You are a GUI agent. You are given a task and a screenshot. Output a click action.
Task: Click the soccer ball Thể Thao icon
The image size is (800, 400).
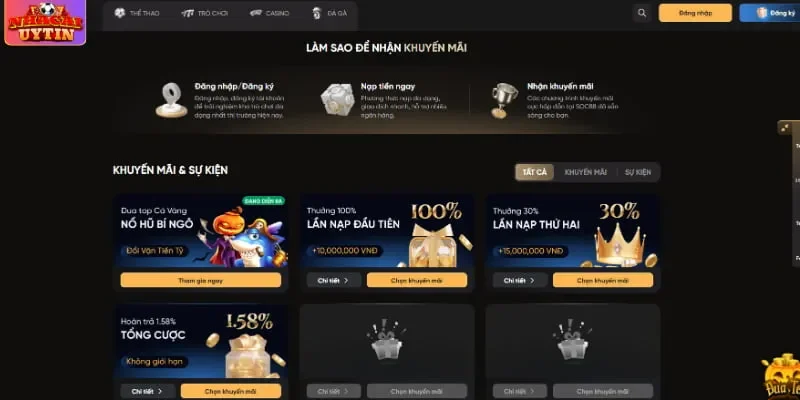pos(119,13)
